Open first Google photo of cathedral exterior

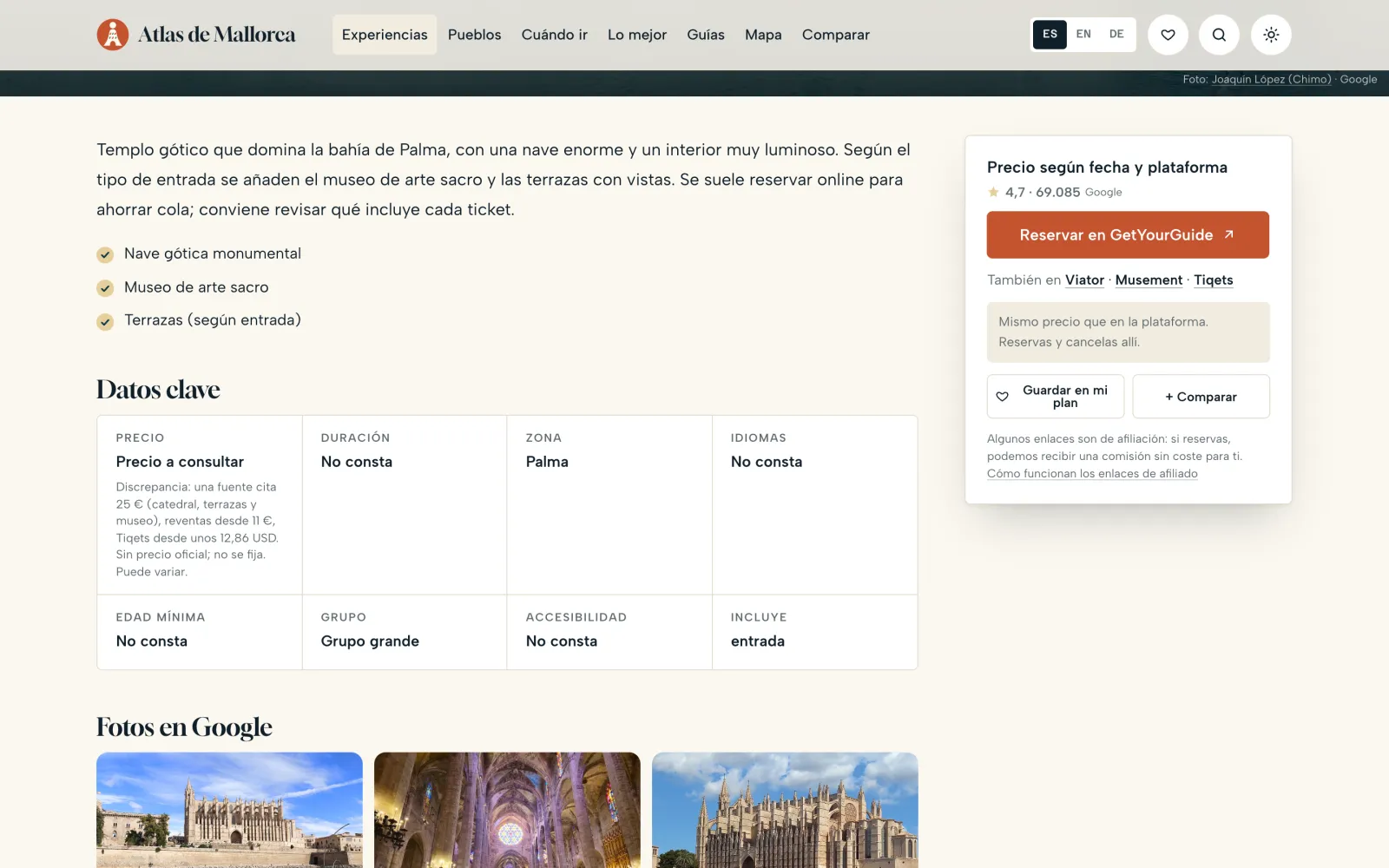pos(229,810)
